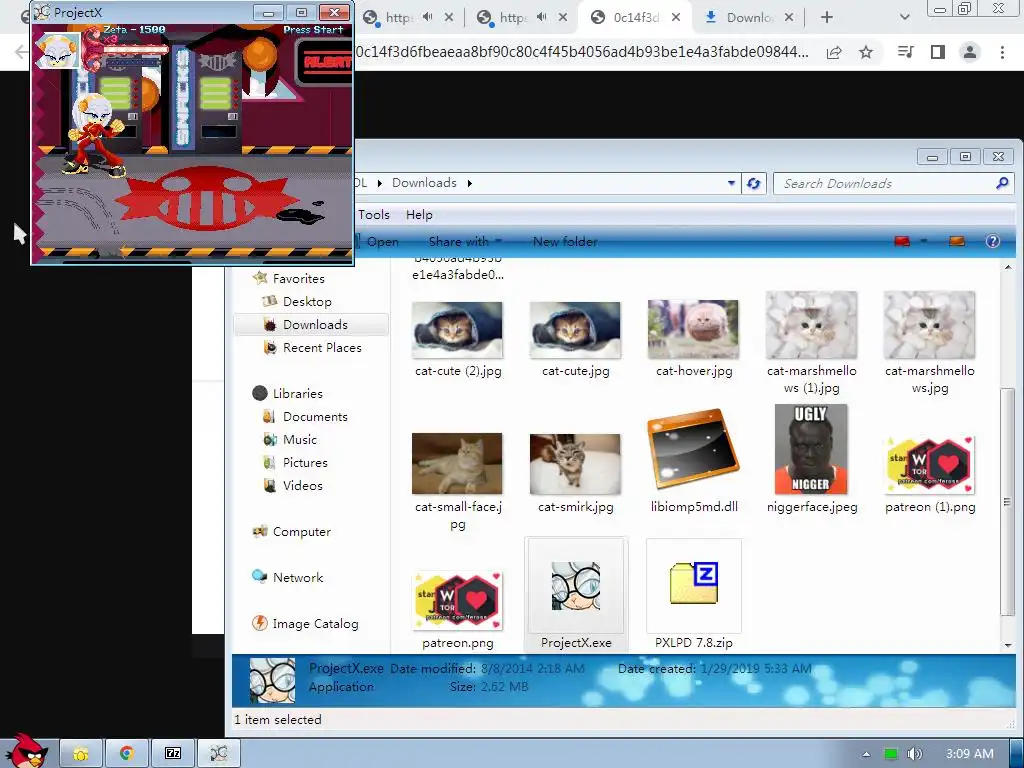Click the Chrome profile avatar icon
Viewport: 1024px width, 768px height.
pos(970,52)
